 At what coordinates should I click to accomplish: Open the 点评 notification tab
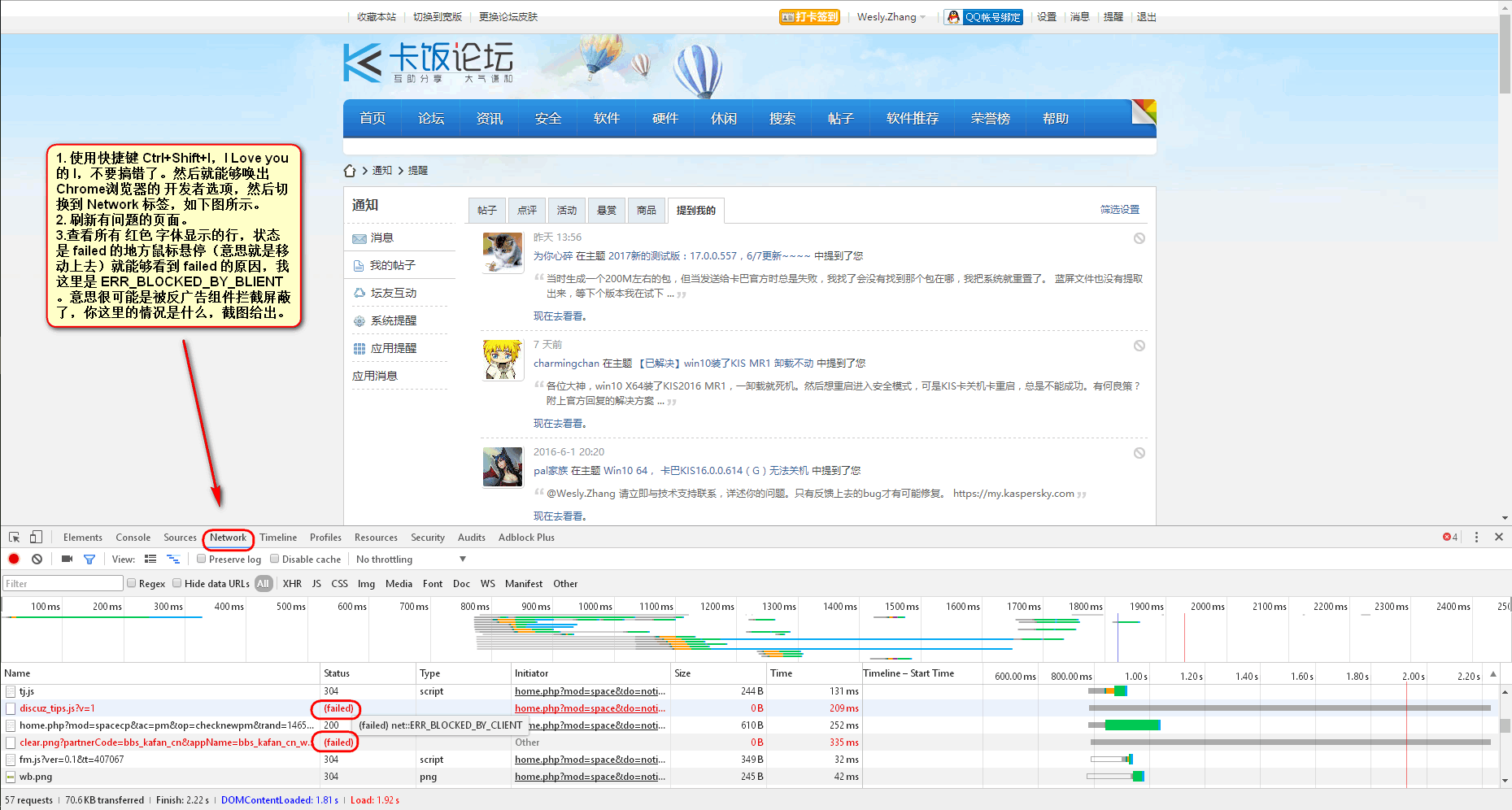pyautogui.click(x=527, y=211)
